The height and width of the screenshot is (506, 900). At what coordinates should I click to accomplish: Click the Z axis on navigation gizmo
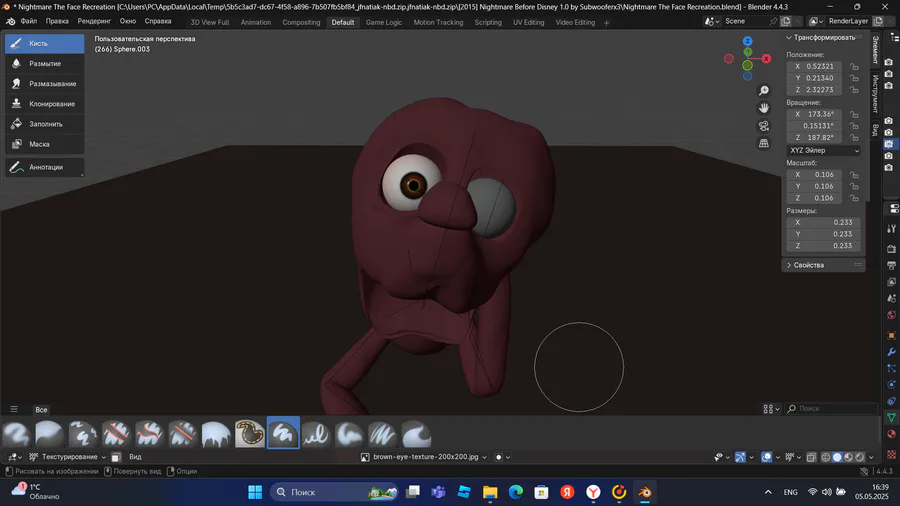pos(747,41)
